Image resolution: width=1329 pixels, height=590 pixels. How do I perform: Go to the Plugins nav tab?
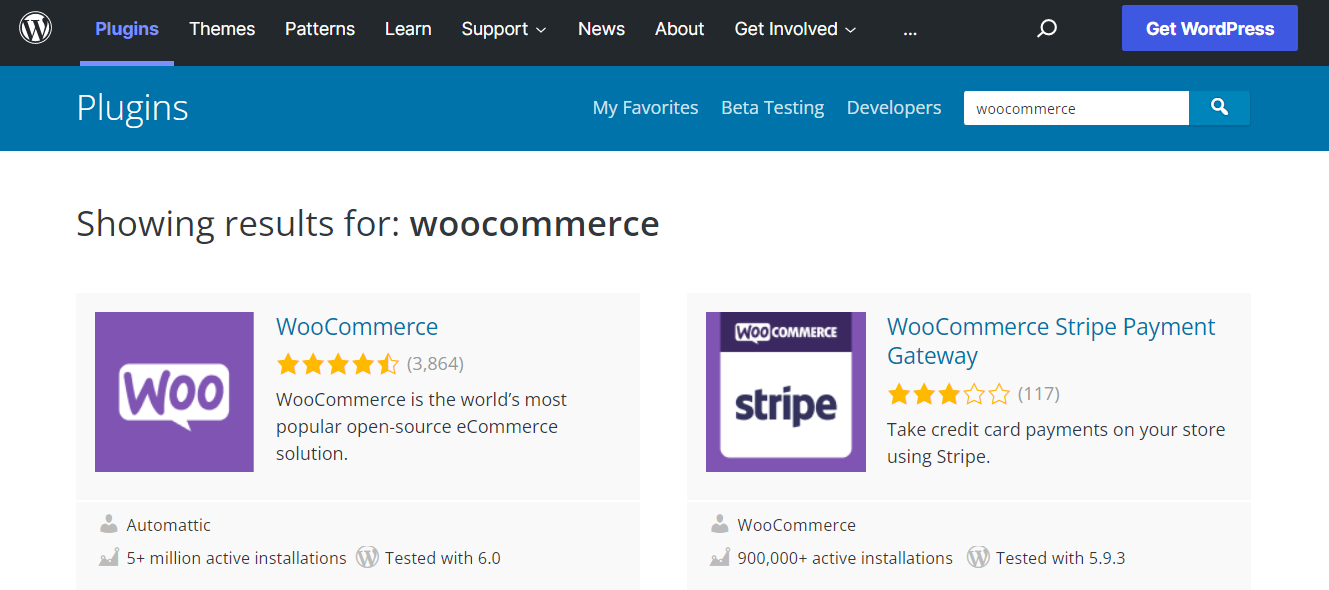pyautogui.click(x=127, y=29)
